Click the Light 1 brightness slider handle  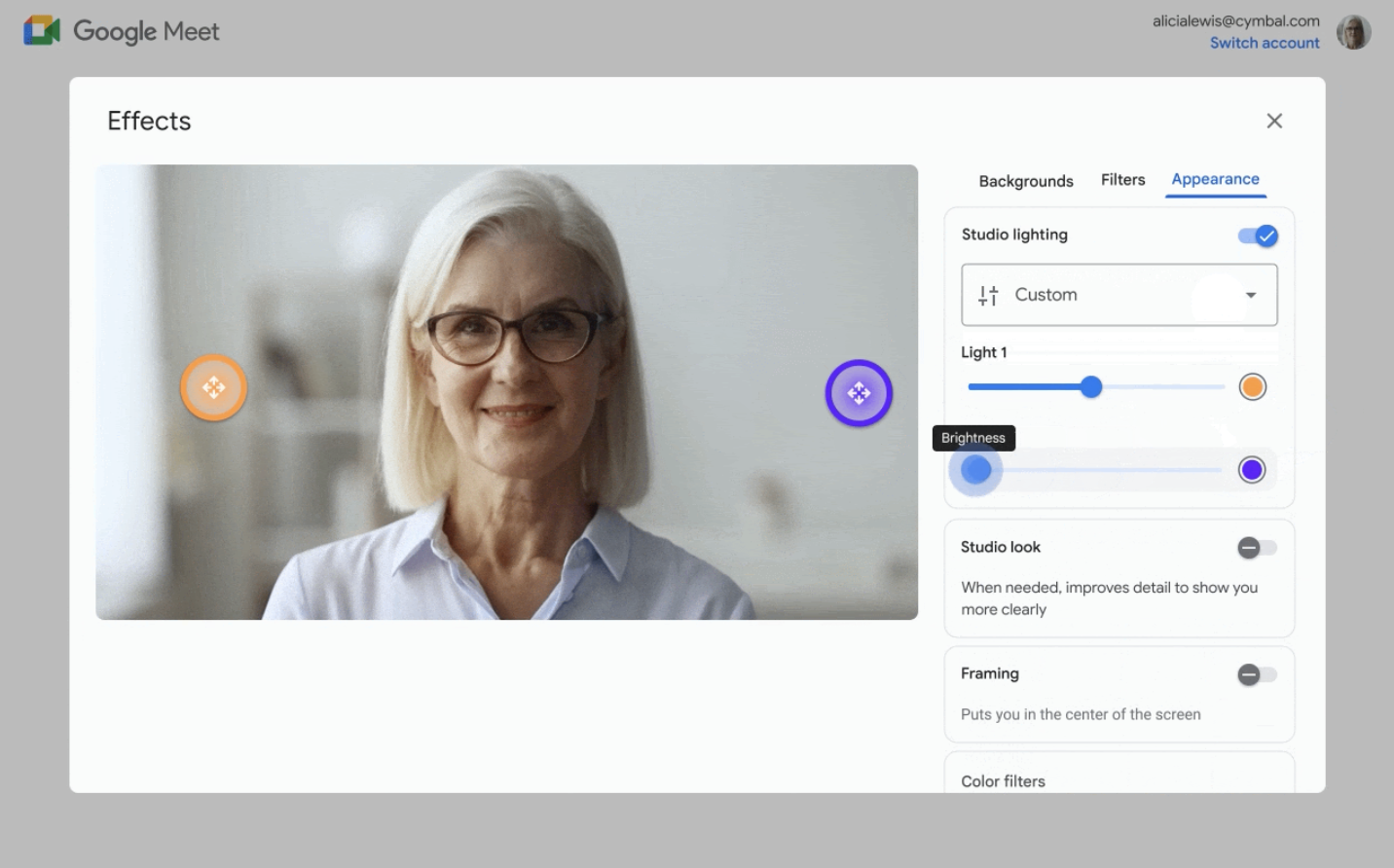pos(1091,387)
